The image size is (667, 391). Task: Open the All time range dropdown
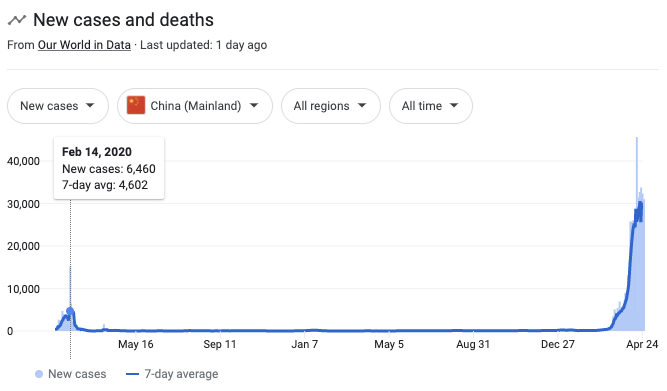pyautogui.click(x=430, y=106)
